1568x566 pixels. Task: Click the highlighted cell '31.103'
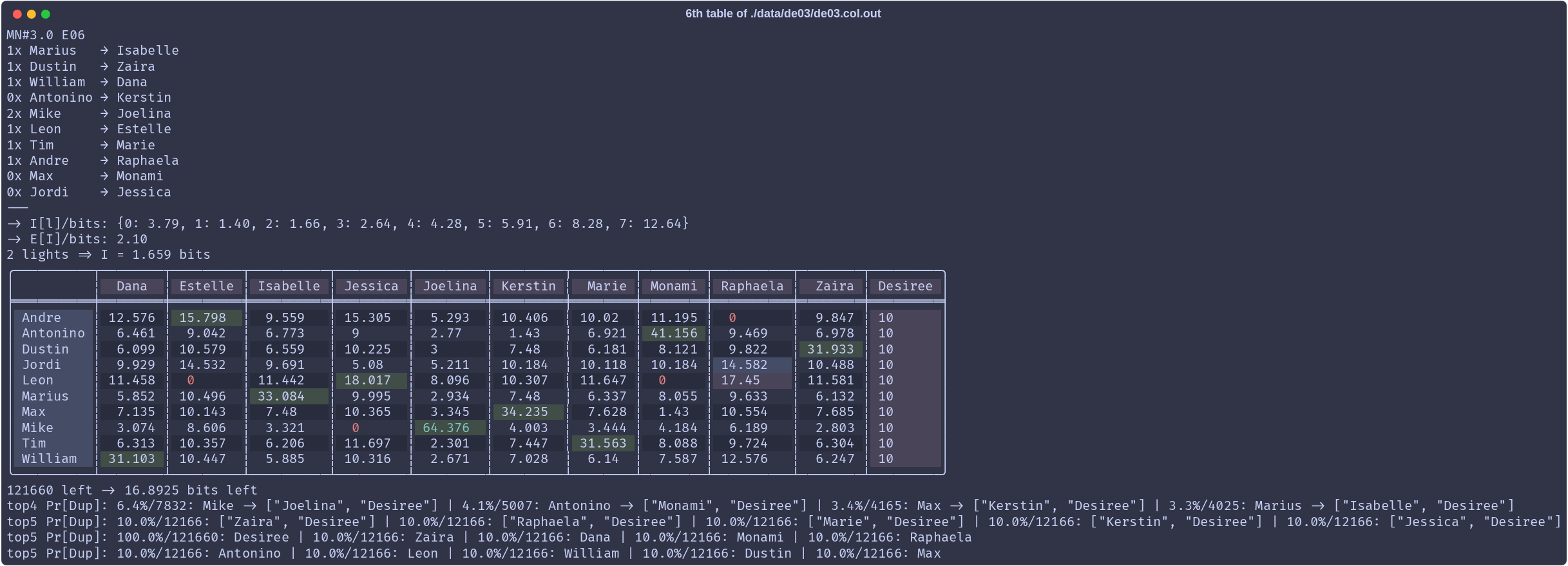[x=132, y=458]
